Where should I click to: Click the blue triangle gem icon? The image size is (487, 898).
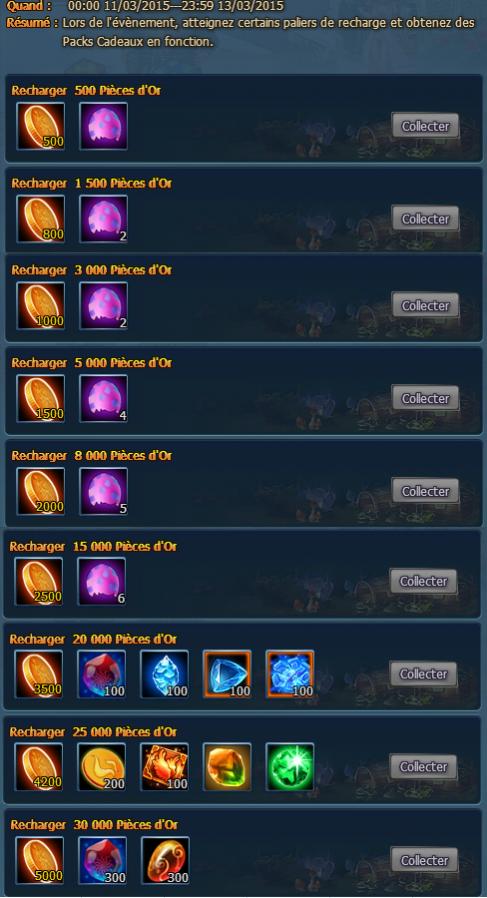[227, 674]
